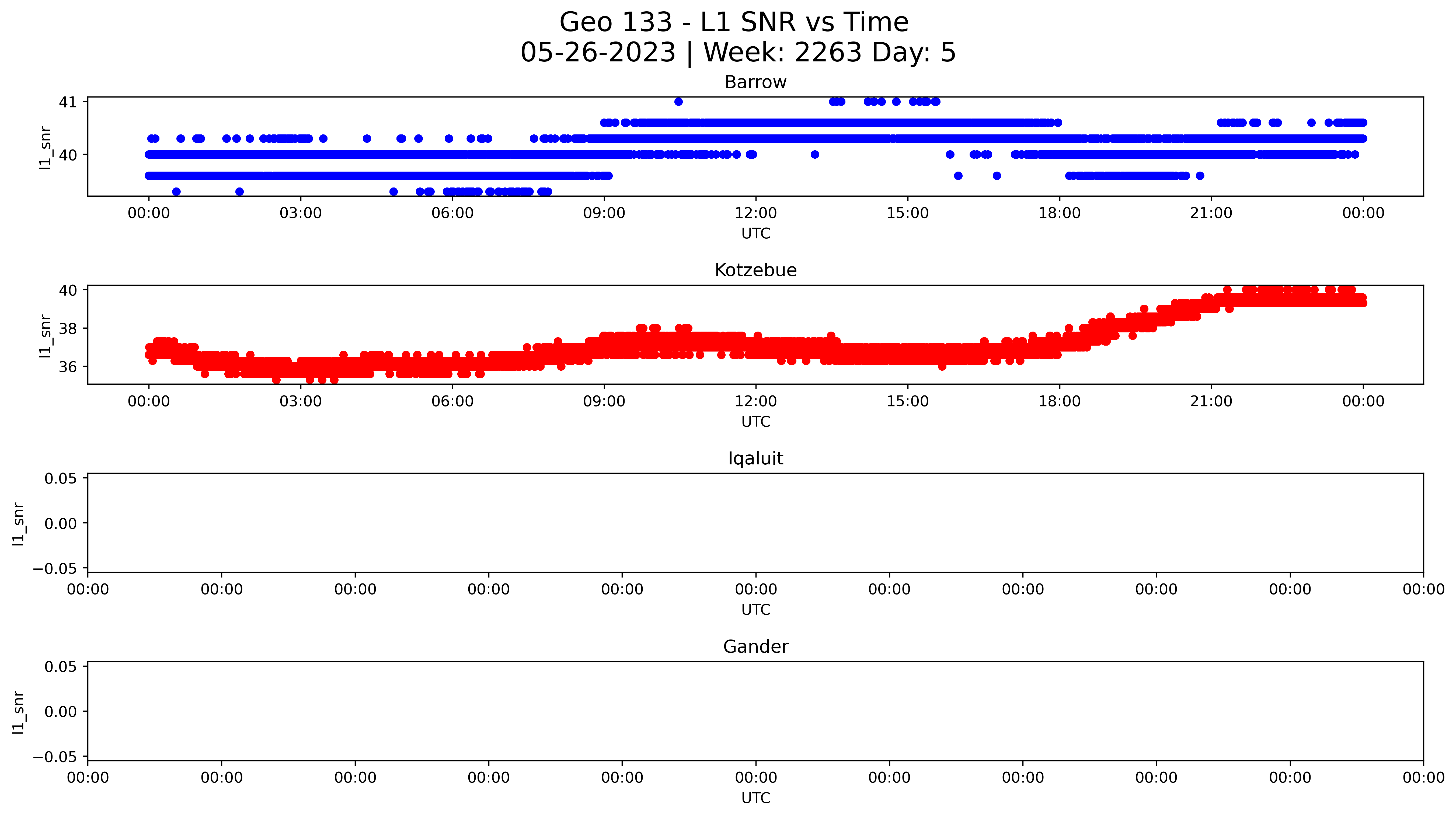1456x817 pixels.
Task: Click the 06:00 x-tick on Barrow plot
Action: tap(452, 213)
